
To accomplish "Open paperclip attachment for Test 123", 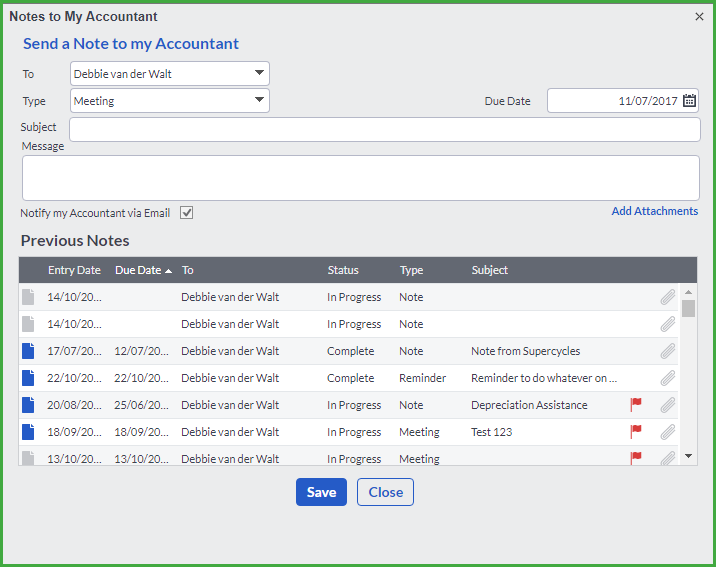I will click(x=668, y=431).
